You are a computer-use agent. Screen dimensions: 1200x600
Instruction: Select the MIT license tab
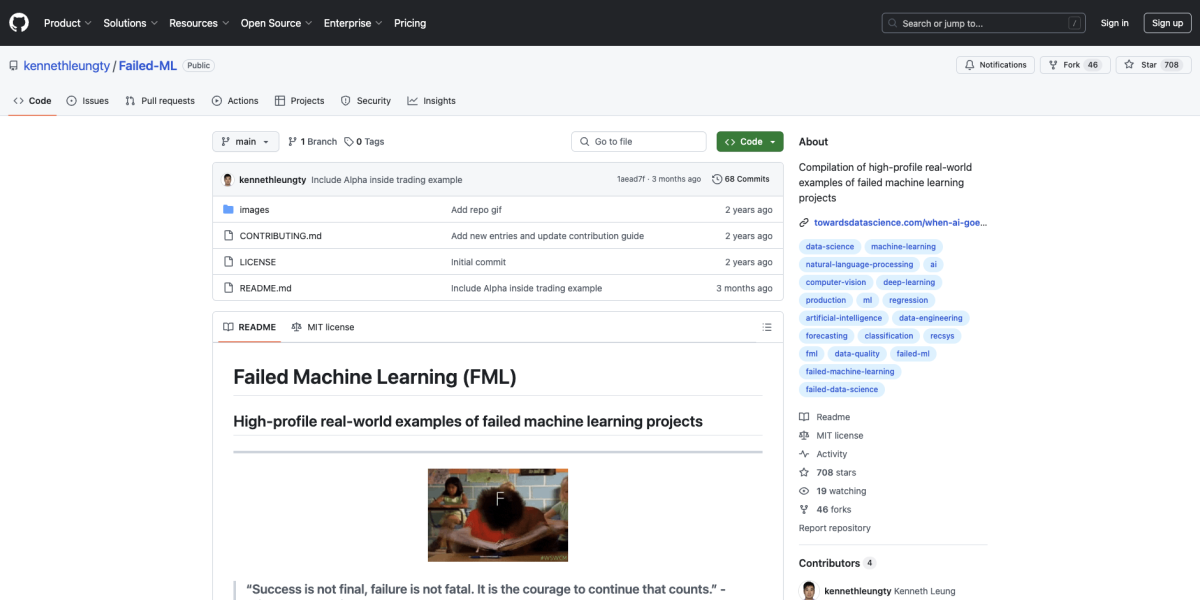pos(323,327)
